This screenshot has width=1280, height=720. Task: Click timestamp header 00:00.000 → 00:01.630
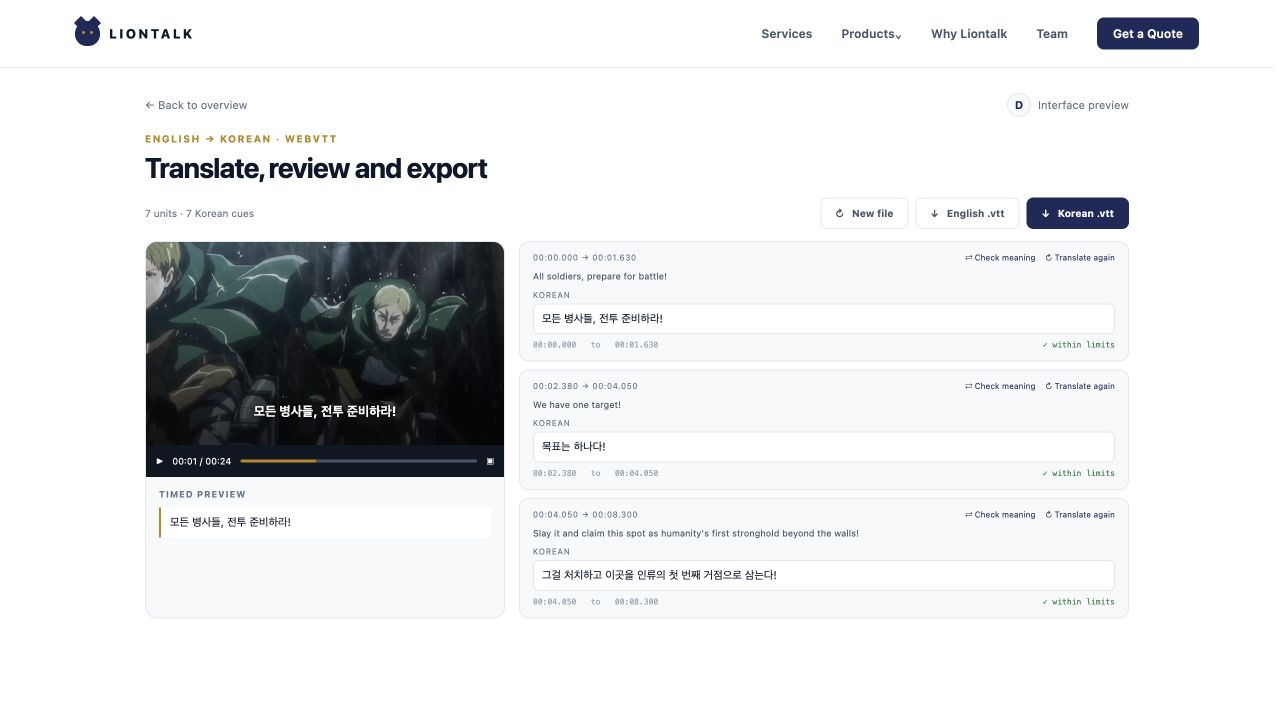[584, 258]
